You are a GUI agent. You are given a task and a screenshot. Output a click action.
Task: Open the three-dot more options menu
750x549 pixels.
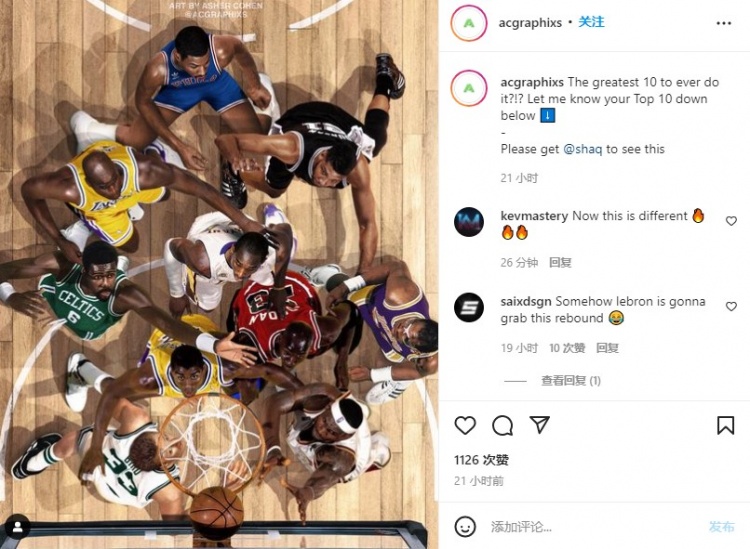click(724, 23)
